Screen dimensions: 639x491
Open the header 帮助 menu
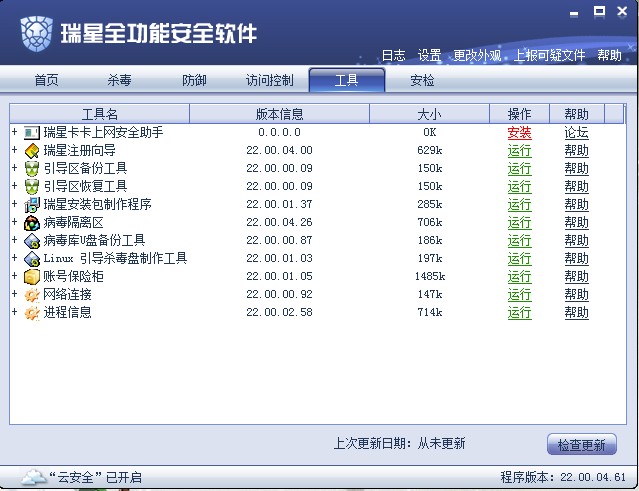pyautogui.click(x=610, y=55)
